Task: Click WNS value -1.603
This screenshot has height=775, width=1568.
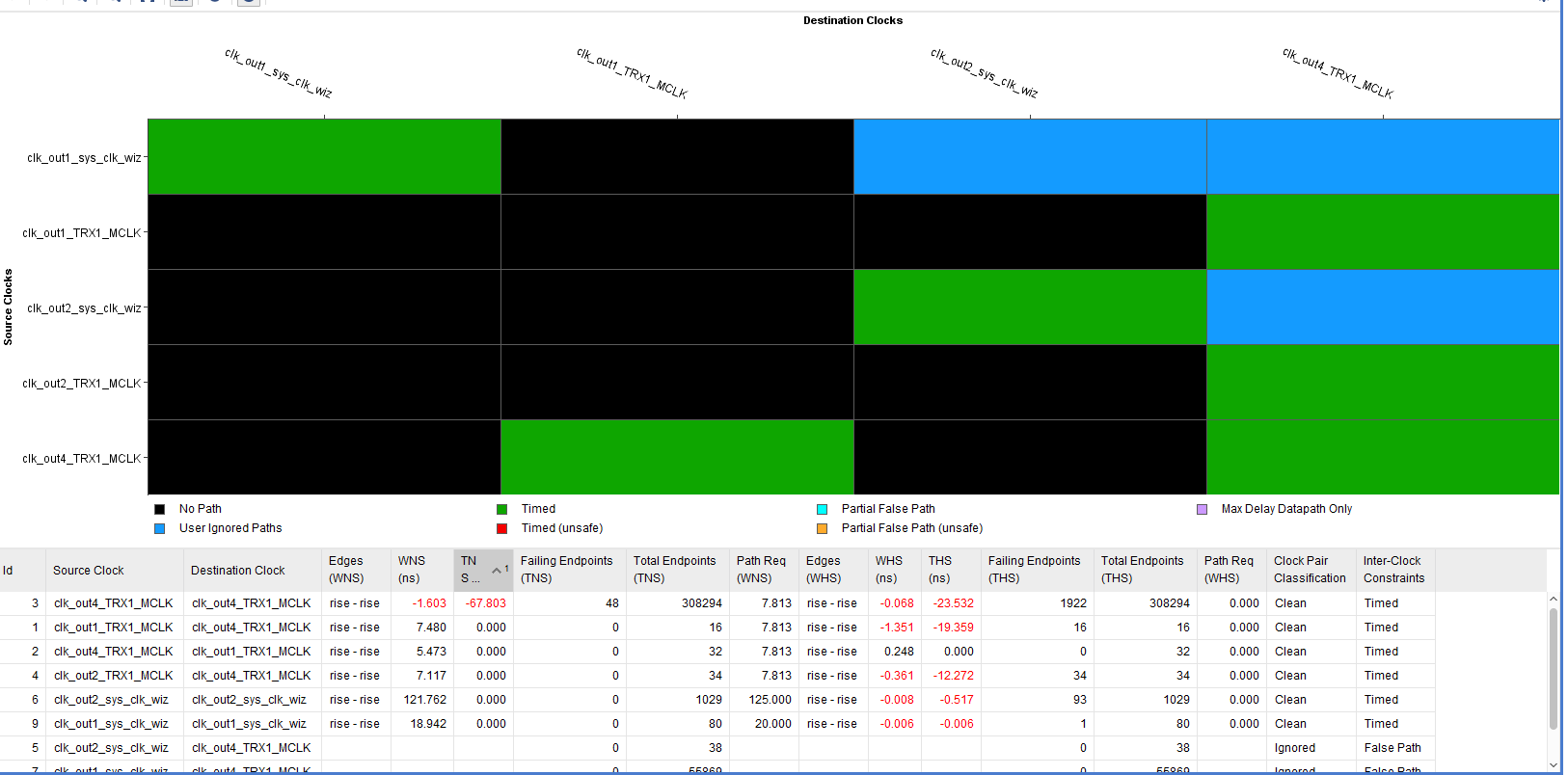Action: [429, 603]
